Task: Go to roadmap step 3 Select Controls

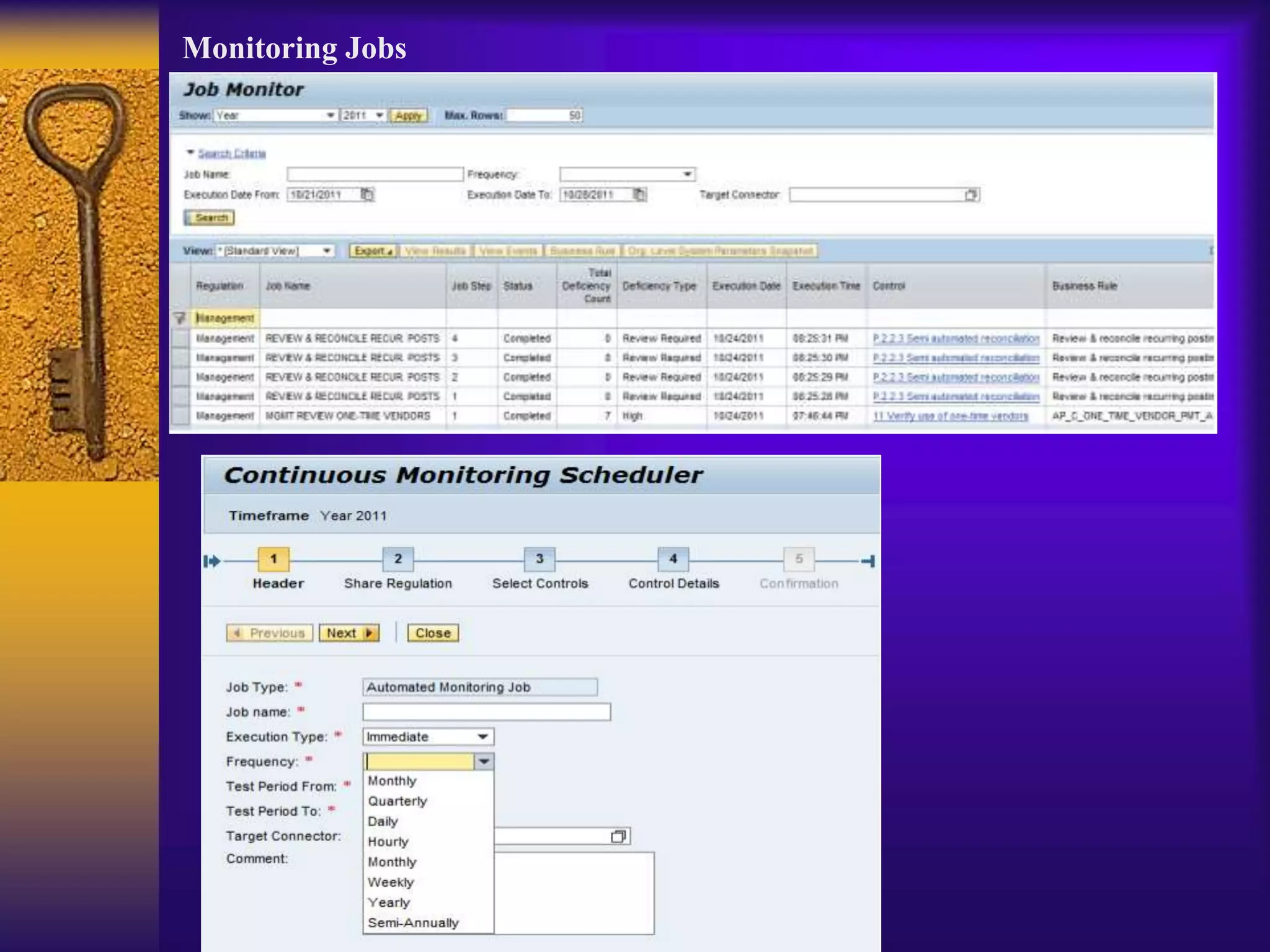Action: 539,559
